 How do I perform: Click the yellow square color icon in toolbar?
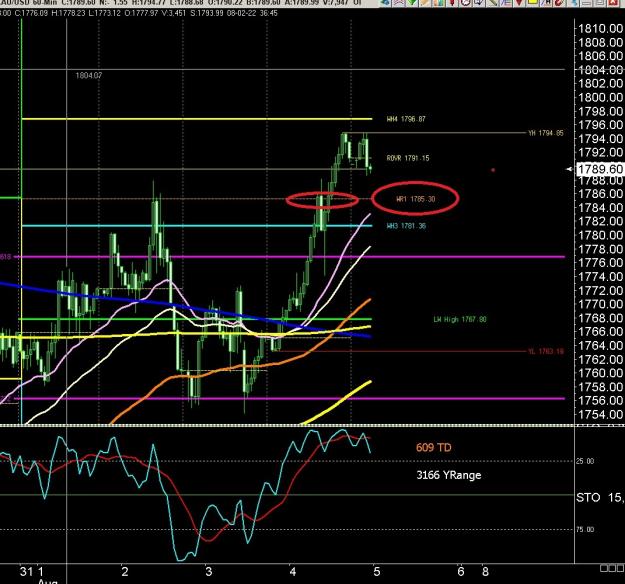pyautogui.click(x=533, y=2)
